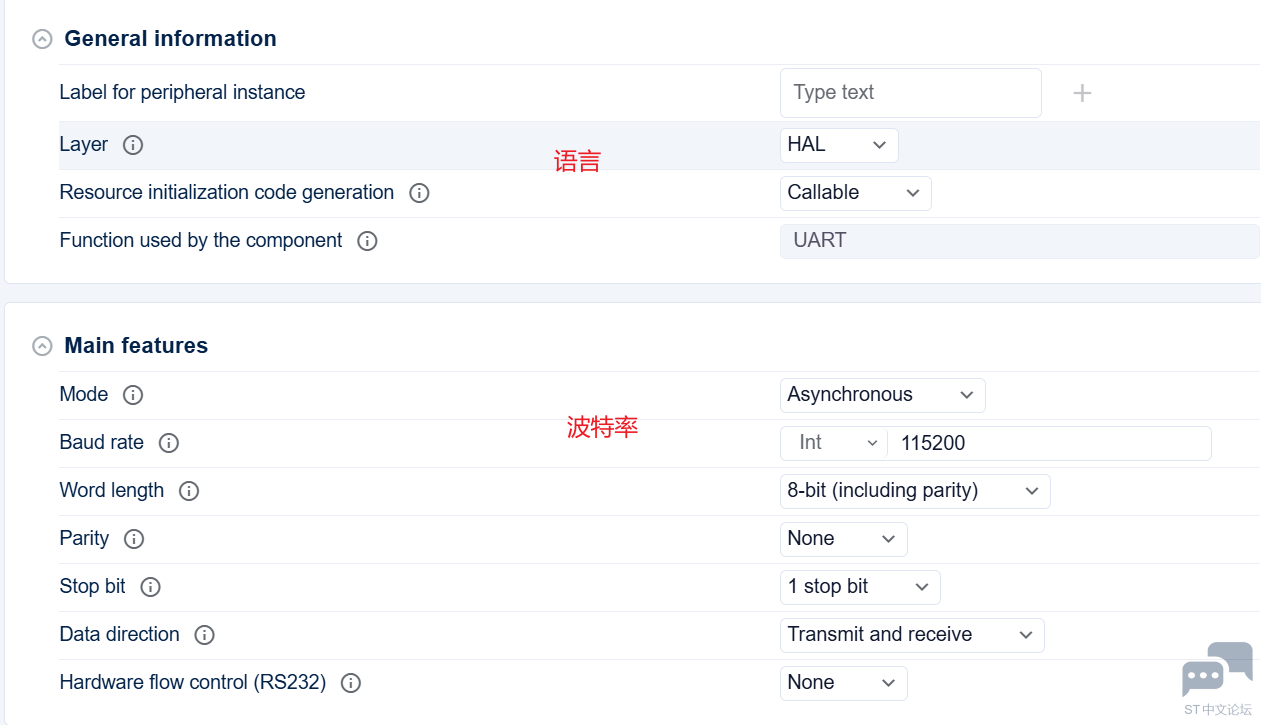Click the General information heading
The width and height of the screenshot is (1261, 725).
click(170, 39)
